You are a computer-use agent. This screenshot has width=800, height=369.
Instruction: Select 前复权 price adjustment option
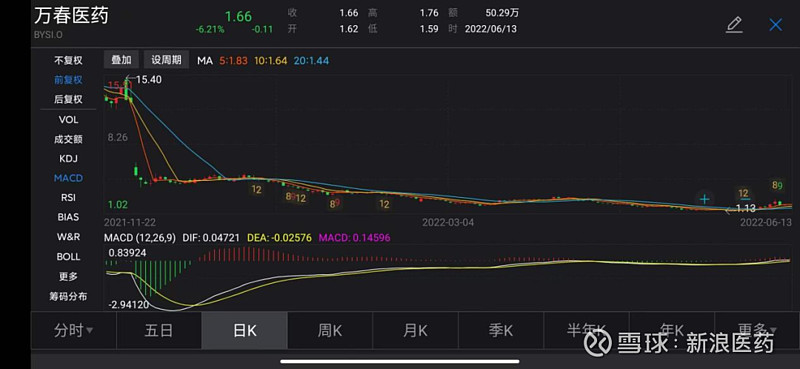tap(68, 80)
